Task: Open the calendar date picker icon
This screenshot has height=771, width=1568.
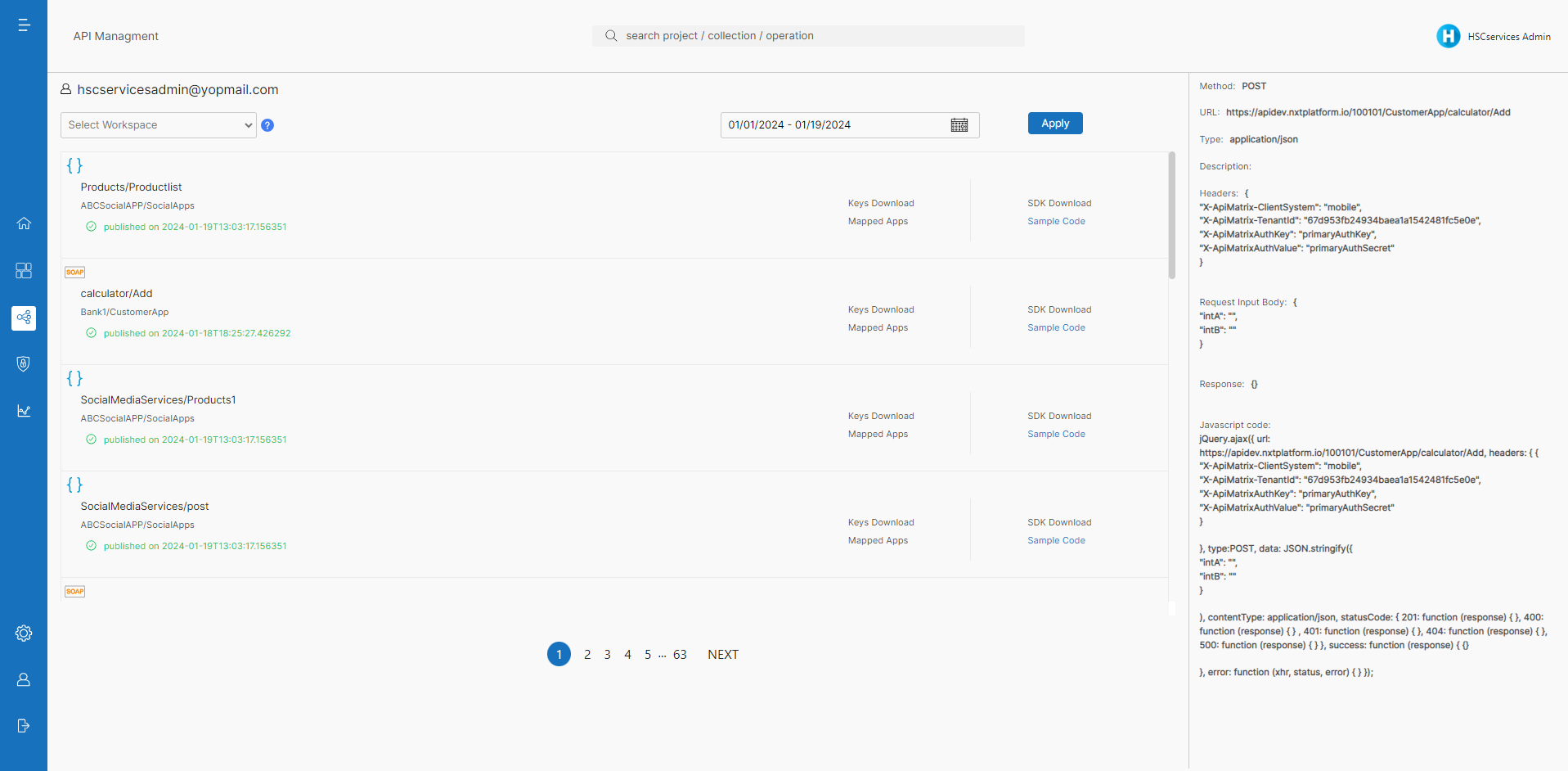Action: (959, 125)
